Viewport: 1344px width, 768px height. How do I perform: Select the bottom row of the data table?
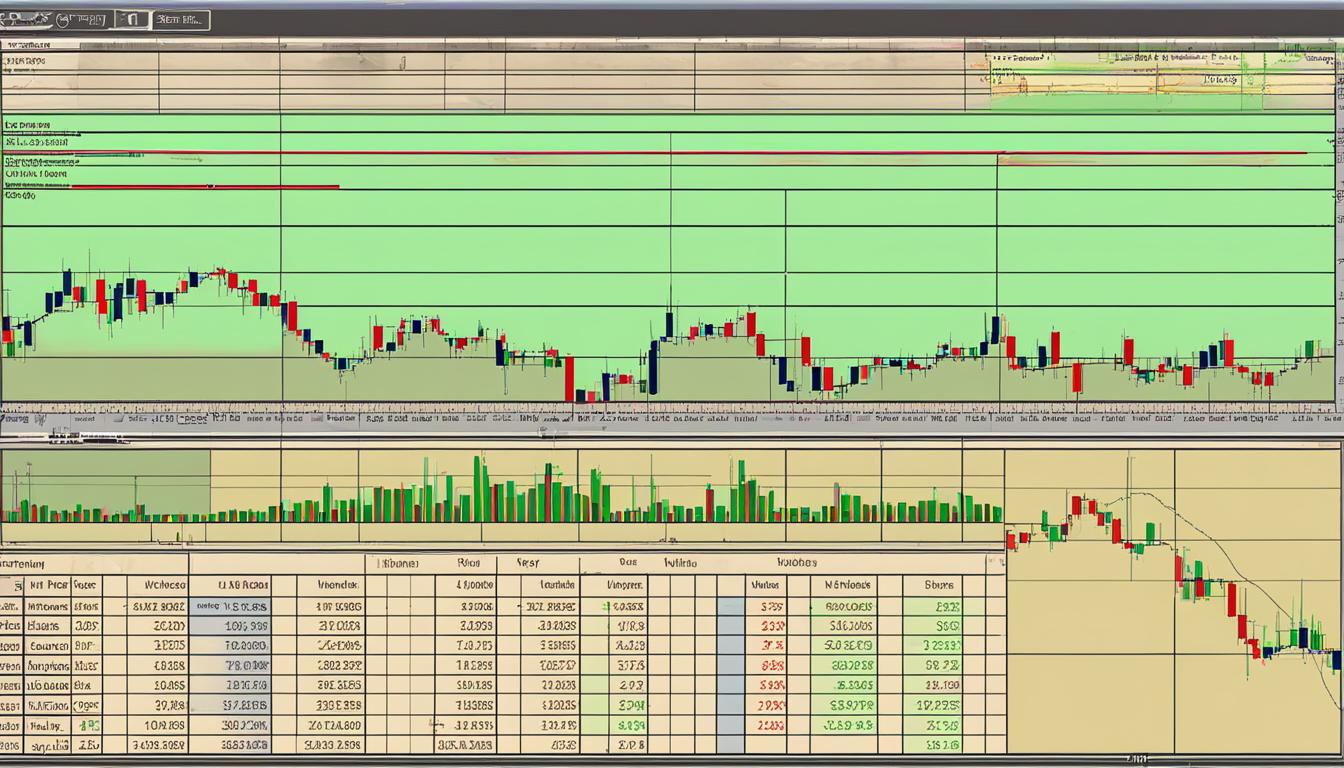pyautogui.click(x=500, y=745)
